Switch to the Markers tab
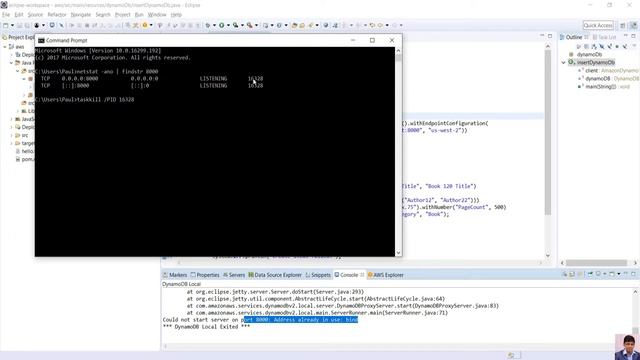 click(175, 275)
